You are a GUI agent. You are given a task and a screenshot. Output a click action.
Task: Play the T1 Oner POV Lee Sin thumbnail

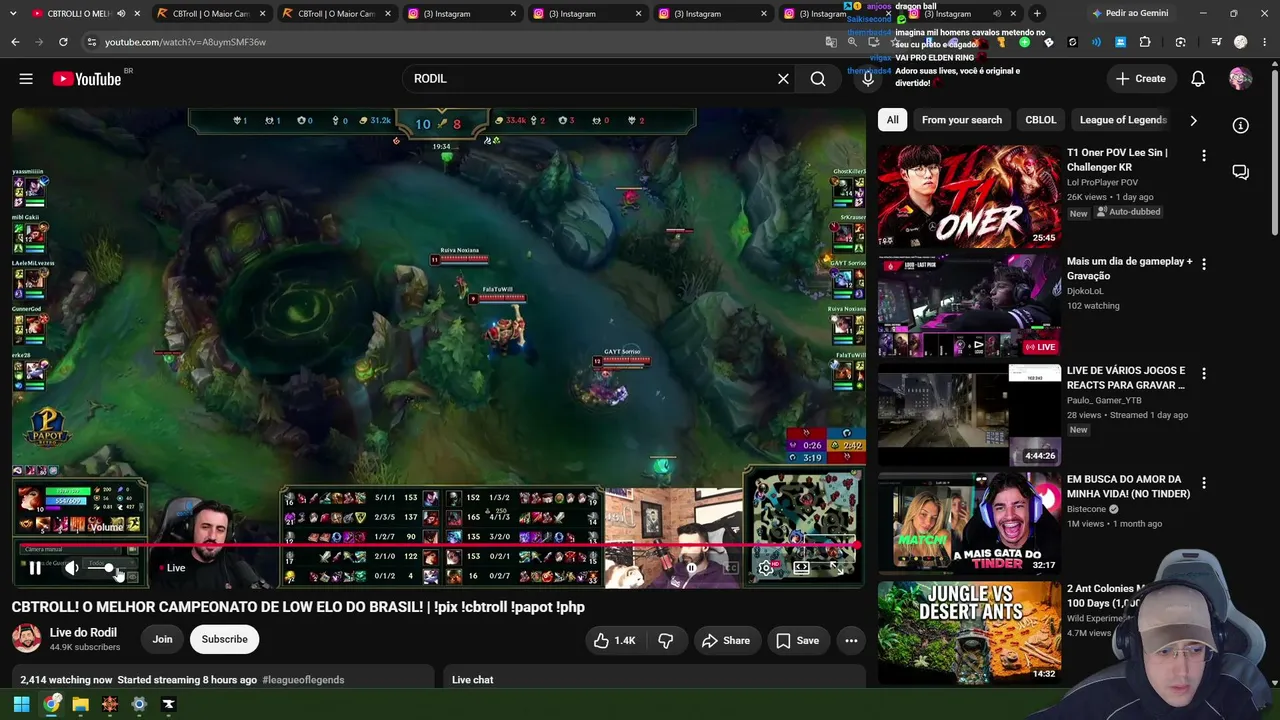[969, 196]
